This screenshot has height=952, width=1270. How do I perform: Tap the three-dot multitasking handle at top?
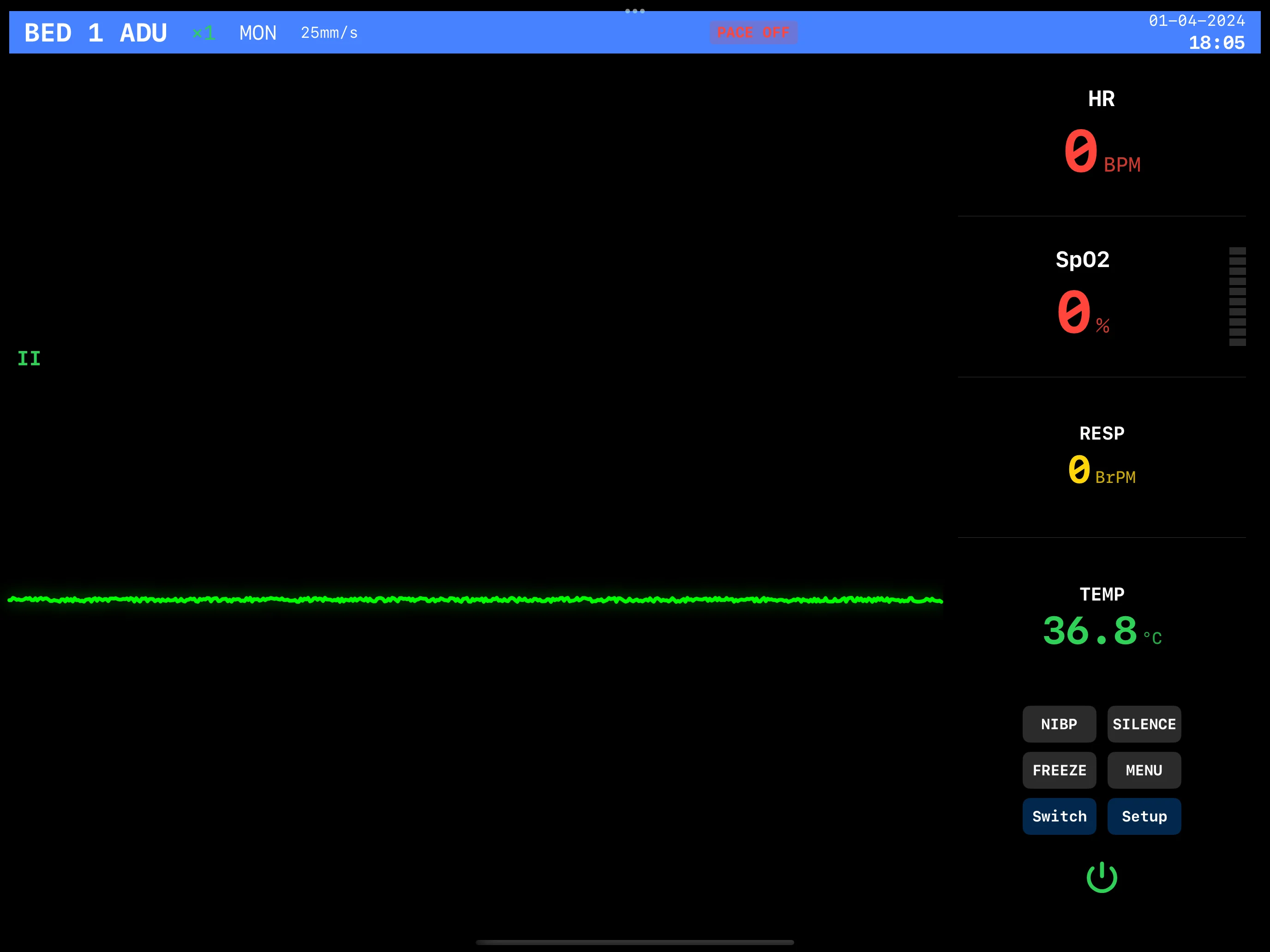[x=635, y=11]
